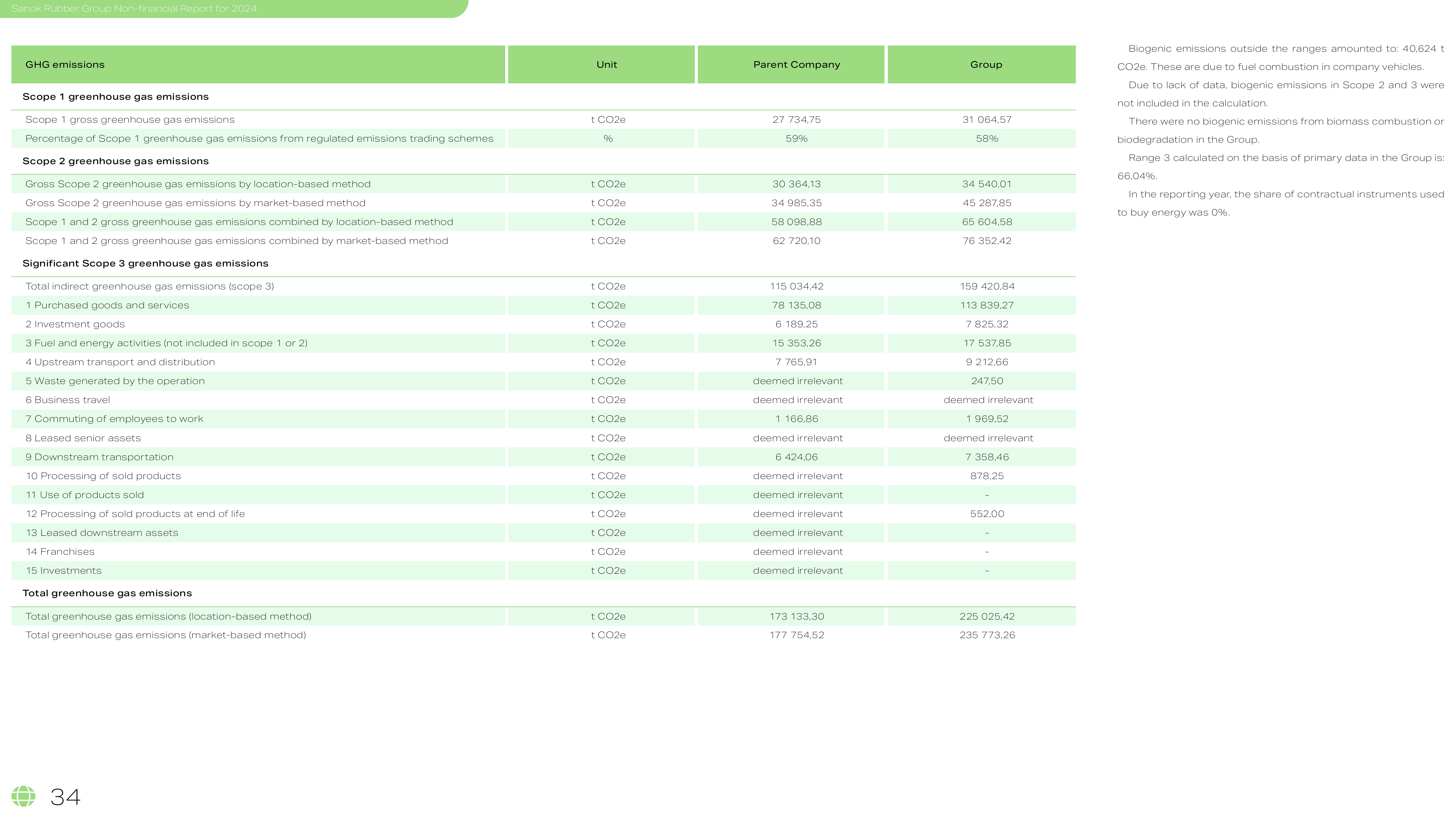Click the paragraph starting 'Range 3 calculated'

click(x=1281, y=167)
